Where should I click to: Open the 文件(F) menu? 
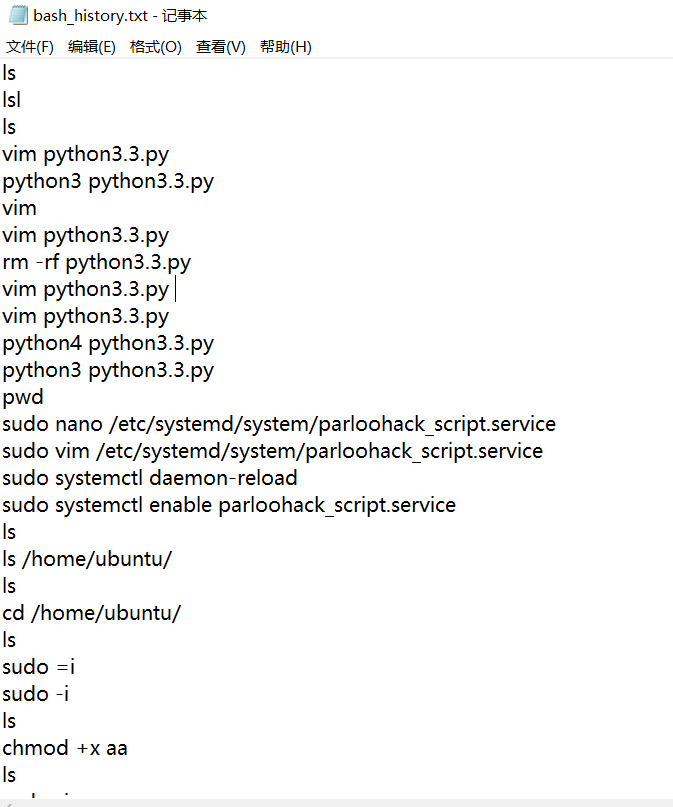29,47
